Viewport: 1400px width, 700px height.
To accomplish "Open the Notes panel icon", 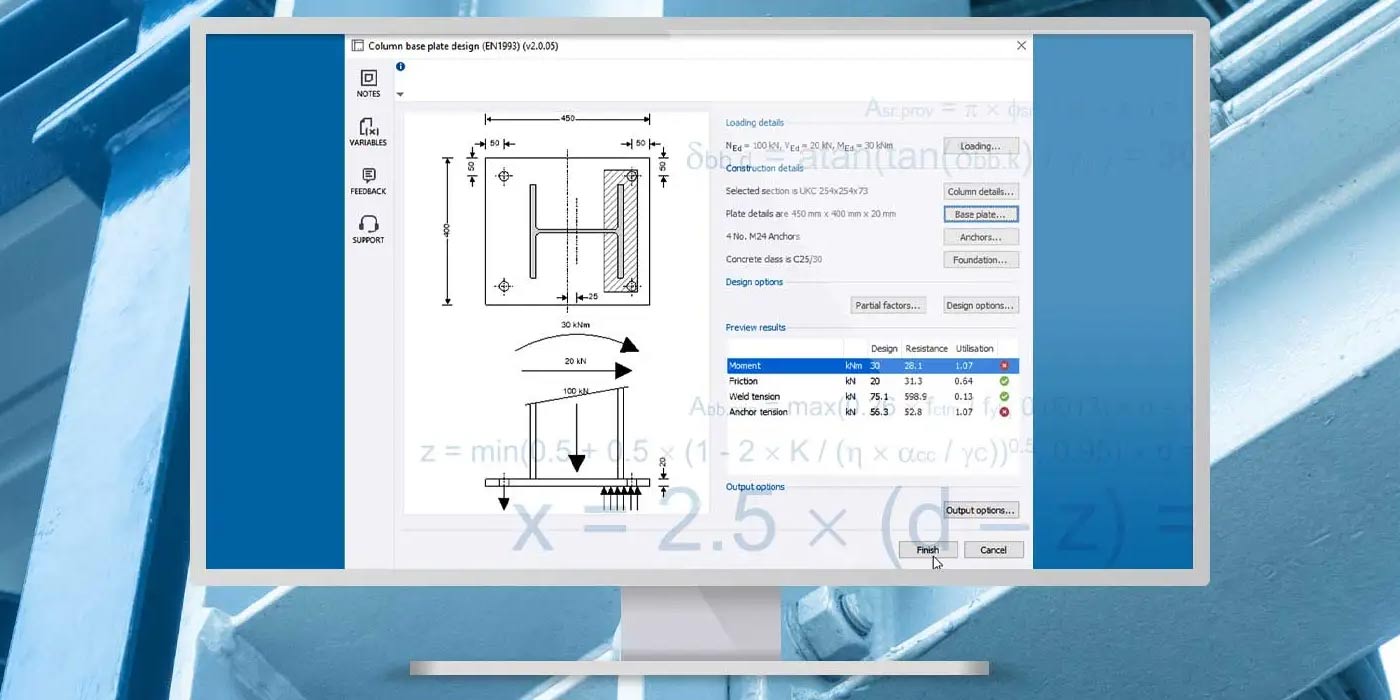I will [368, 79].
